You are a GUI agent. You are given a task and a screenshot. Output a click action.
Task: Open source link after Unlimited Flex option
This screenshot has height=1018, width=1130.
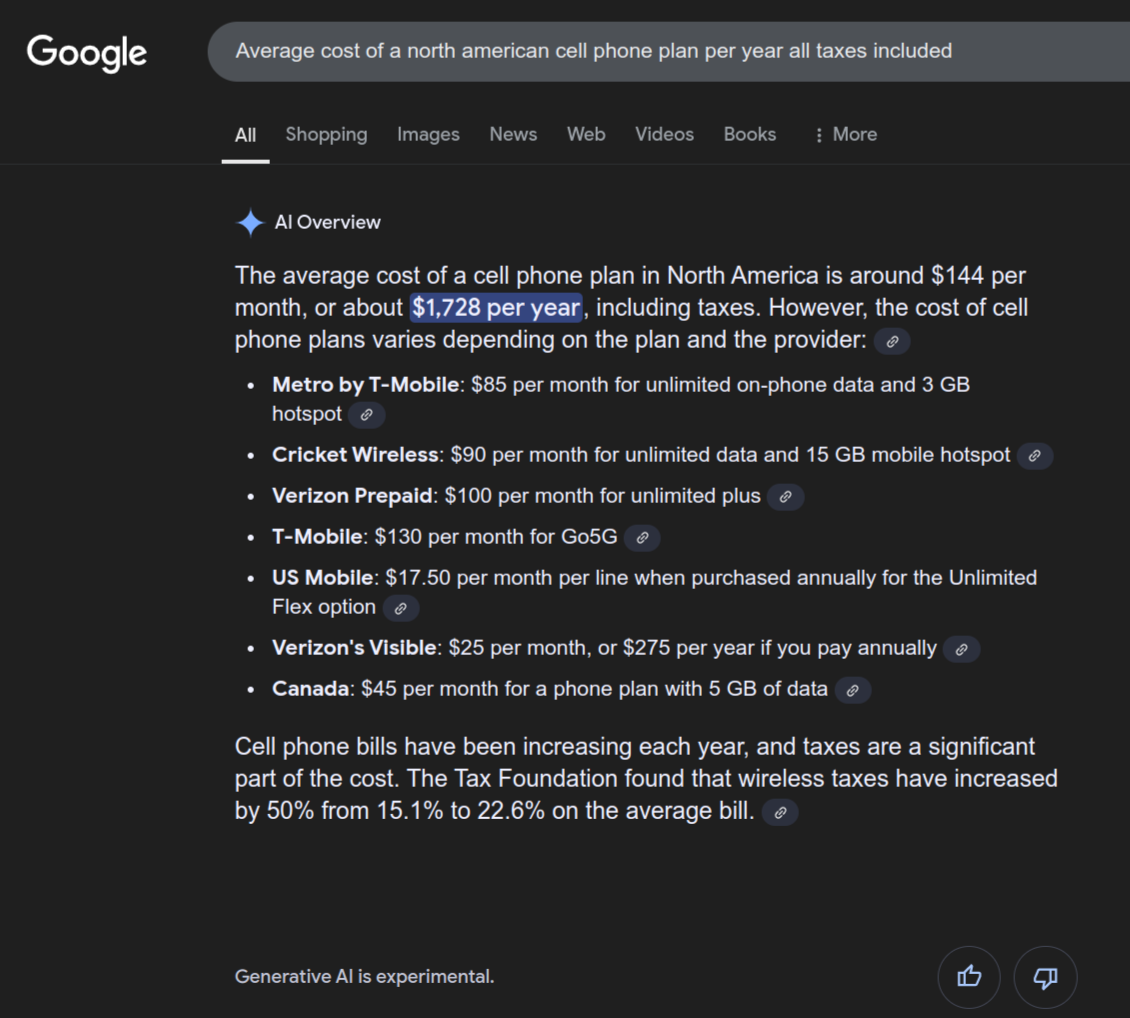(400, 608)
